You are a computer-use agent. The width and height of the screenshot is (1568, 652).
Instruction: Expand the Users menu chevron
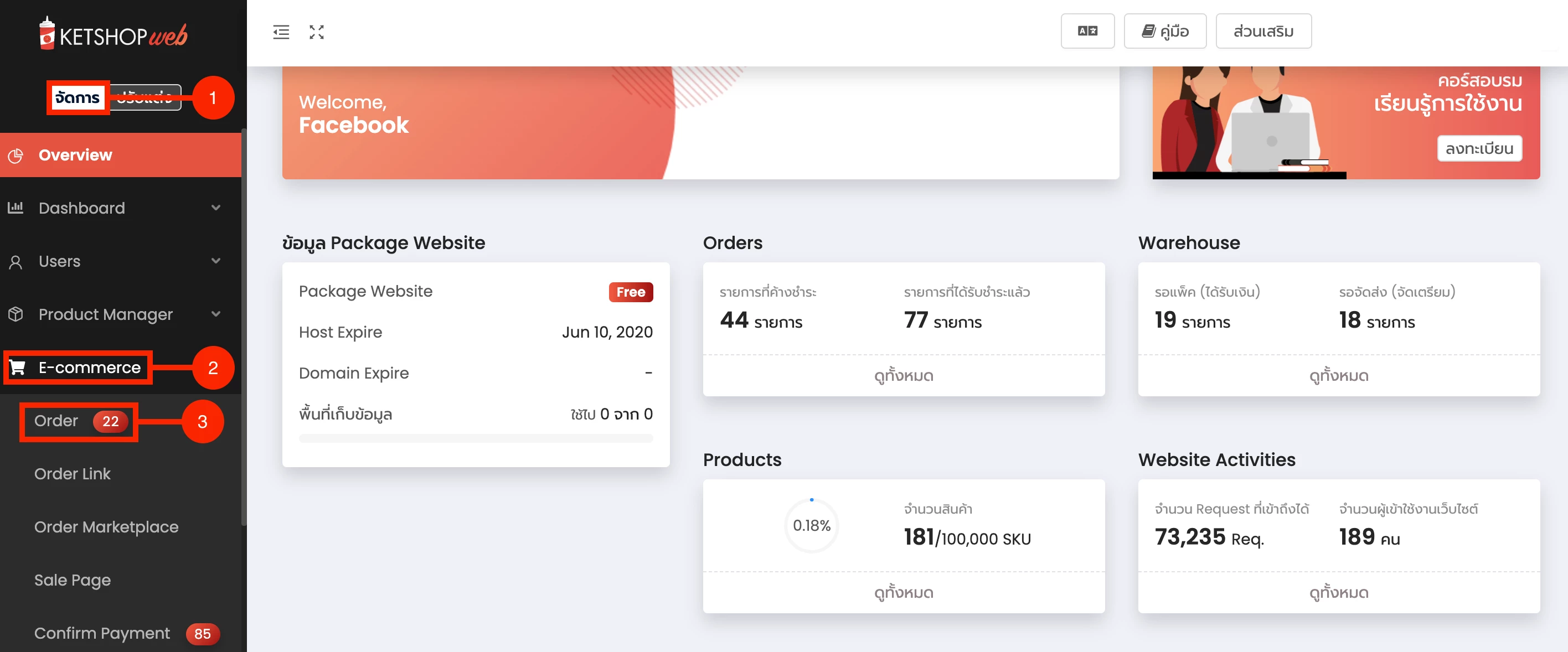215,261
